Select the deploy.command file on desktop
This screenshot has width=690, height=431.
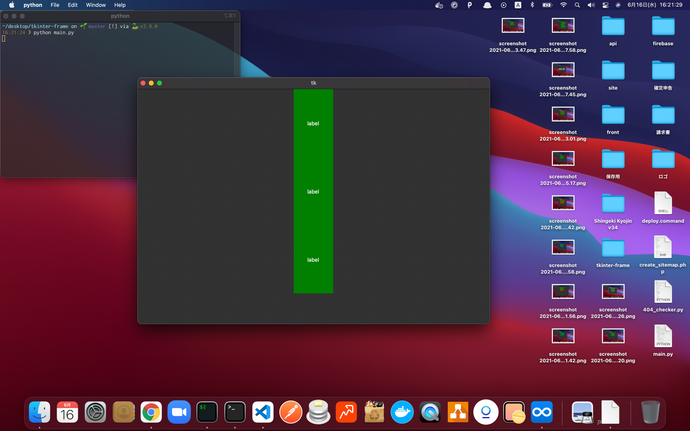point(663,203)
